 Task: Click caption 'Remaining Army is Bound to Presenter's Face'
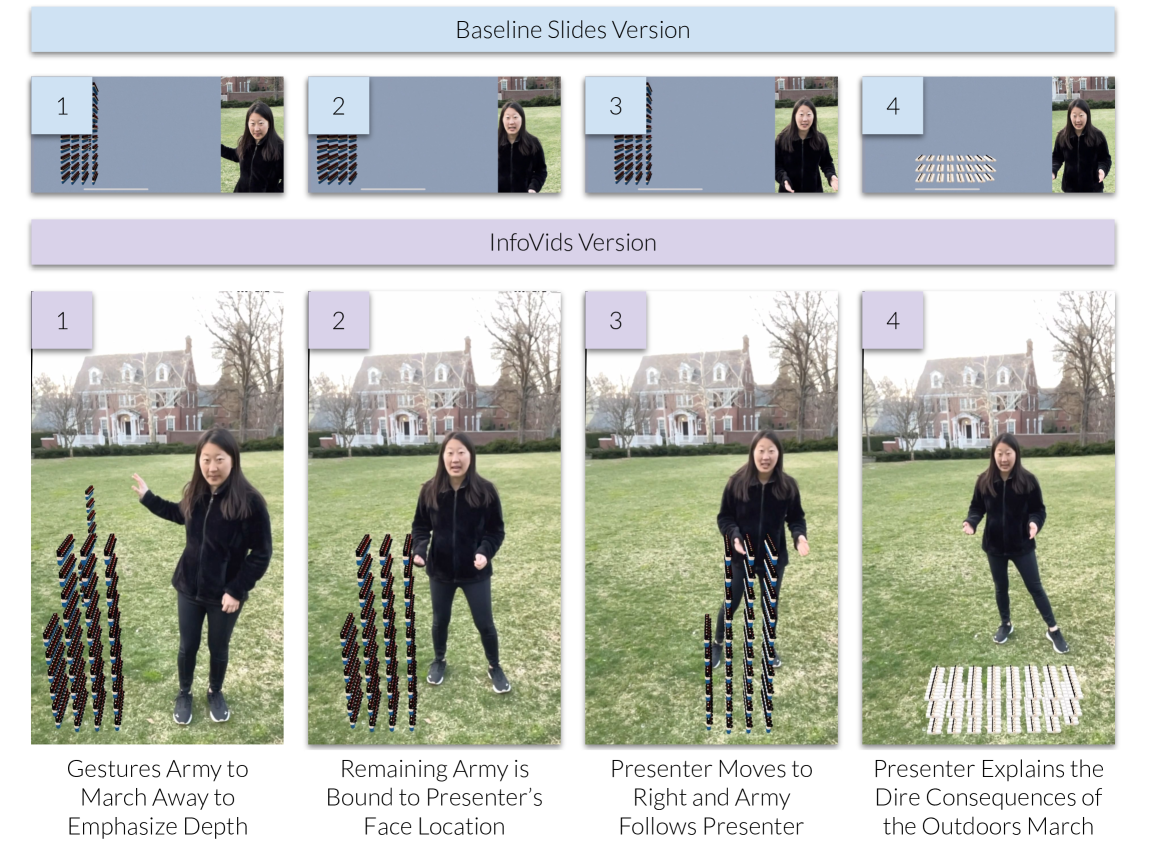pyautogui.click(x=434, y=797)
